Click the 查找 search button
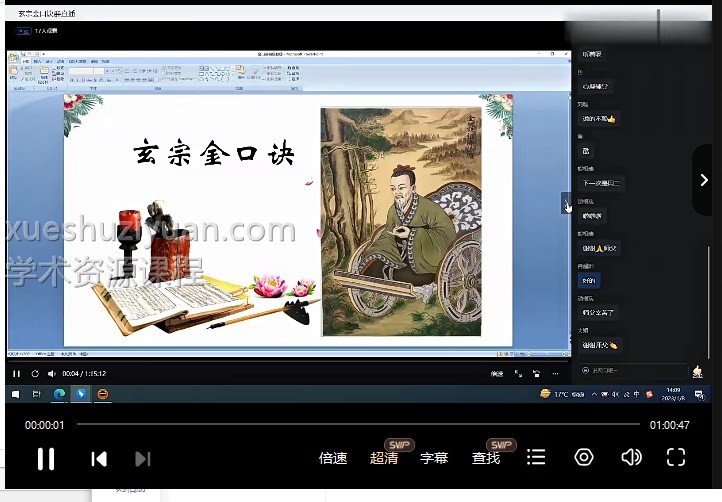The height and width of the screenshot is (502, 722). coord(486,458)
